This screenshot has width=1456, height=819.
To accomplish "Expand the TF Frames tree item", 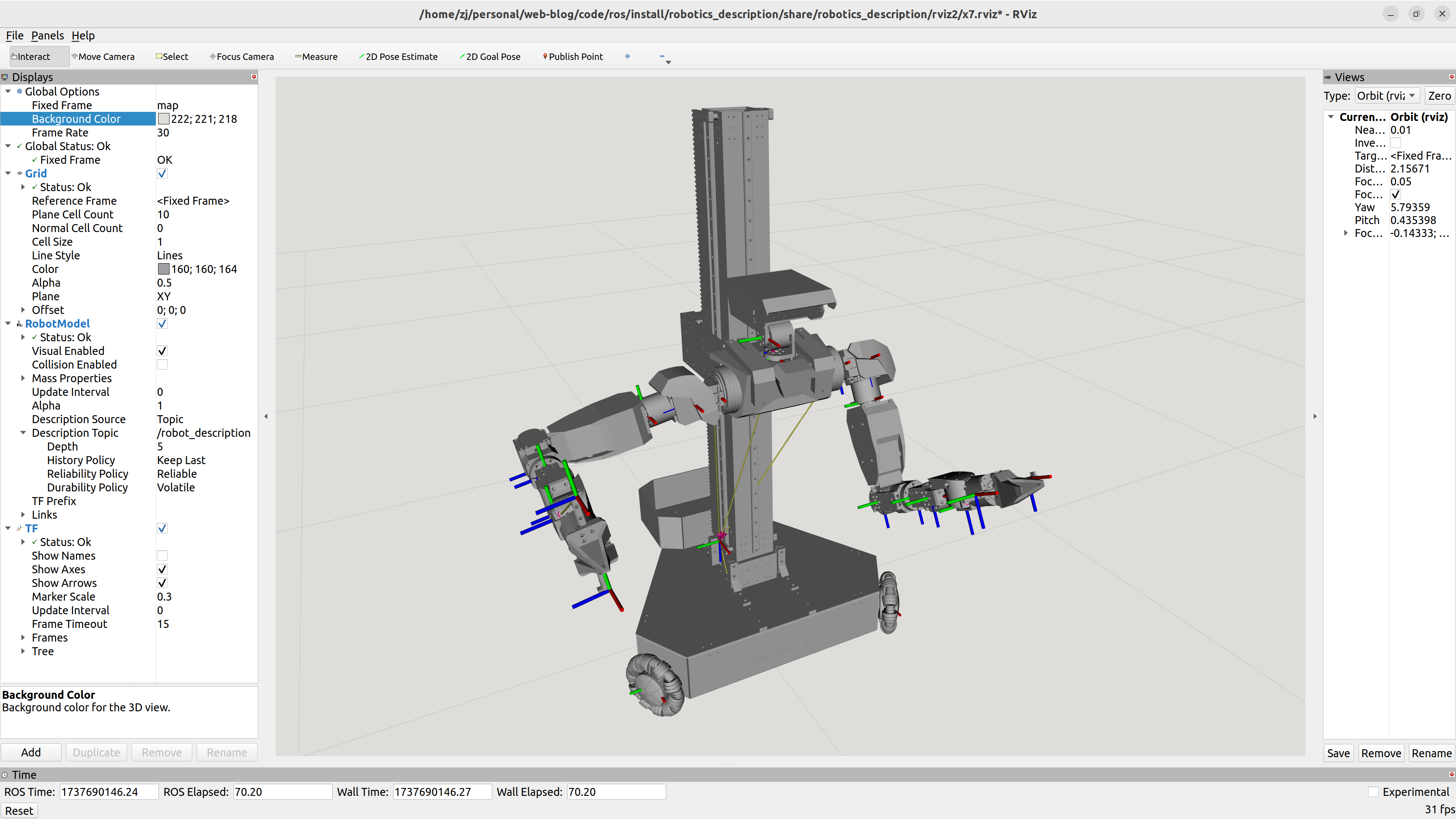I will [x=23, y=637].
